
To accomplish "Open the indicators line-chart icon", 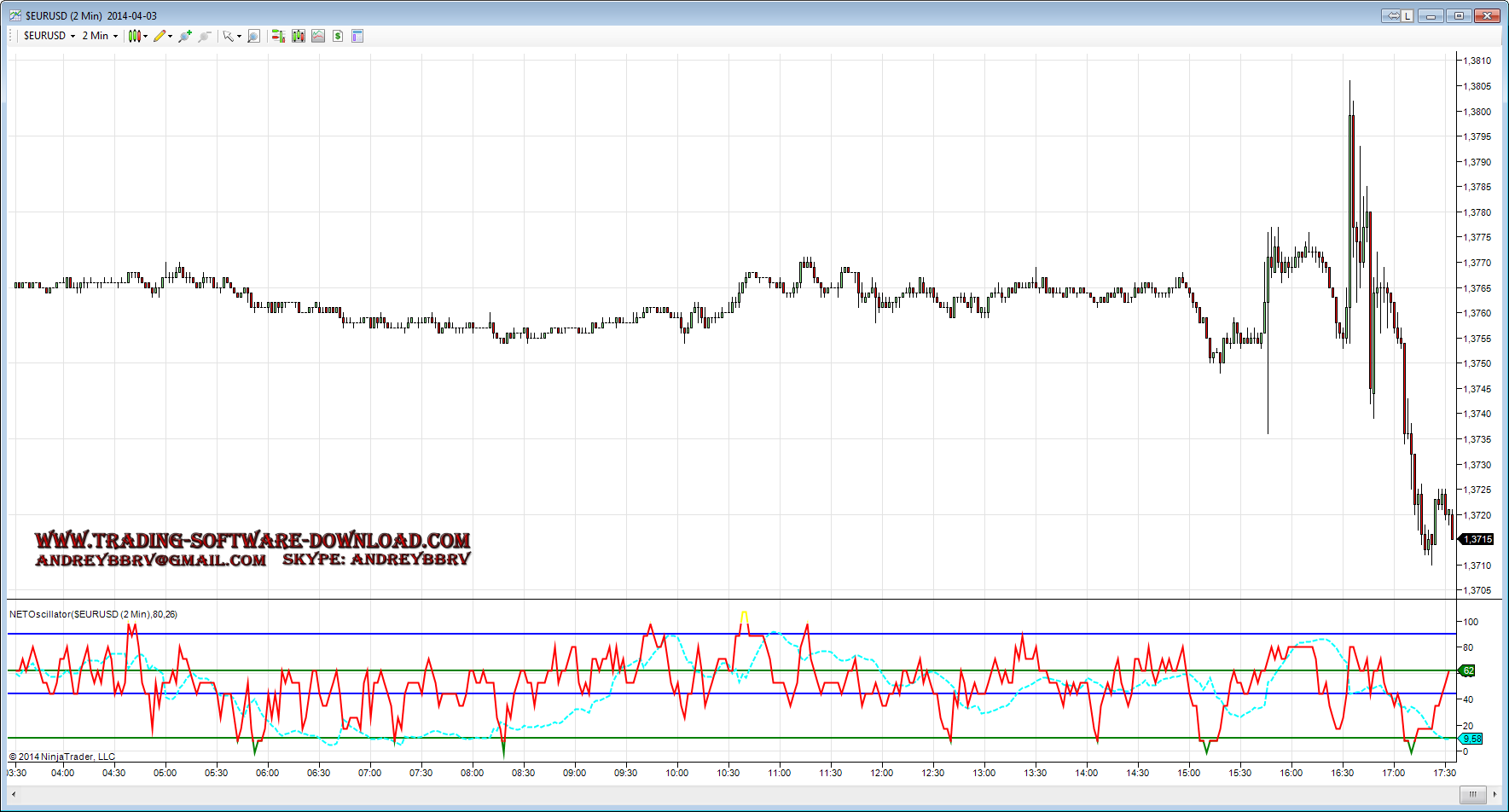I will (x=318, y=36).
